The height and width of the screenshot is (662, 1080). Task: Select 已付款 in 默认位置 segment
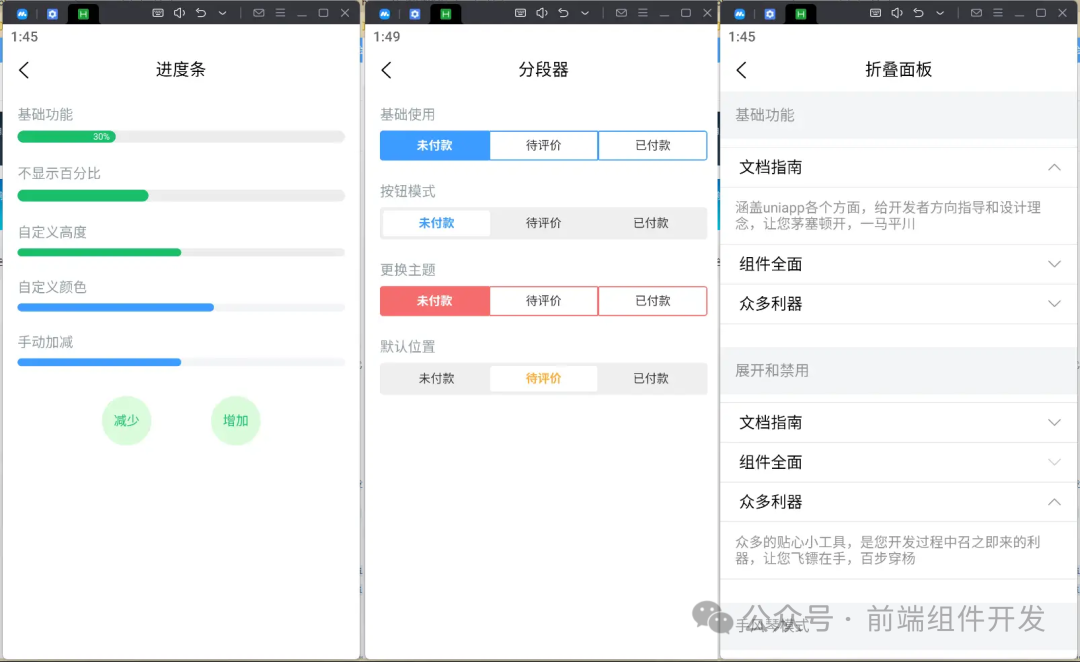point(651,379)
